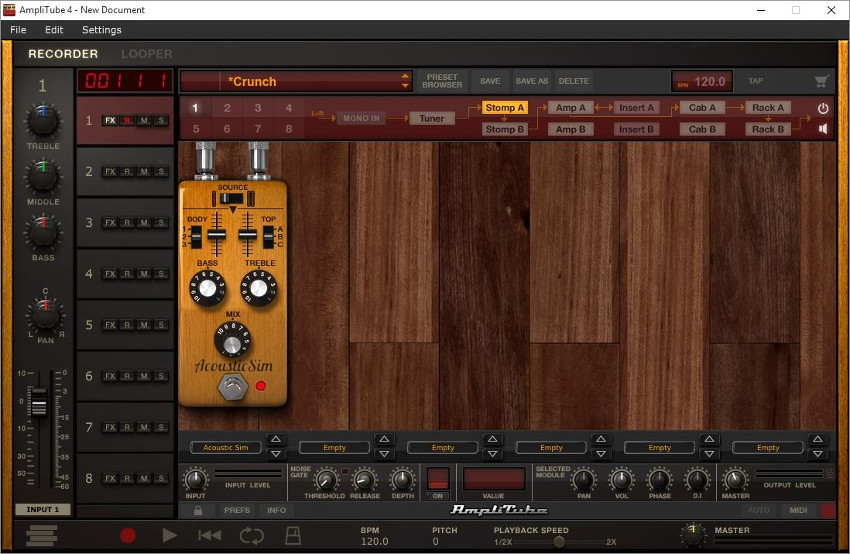Toggle the metronome icon

293,536
